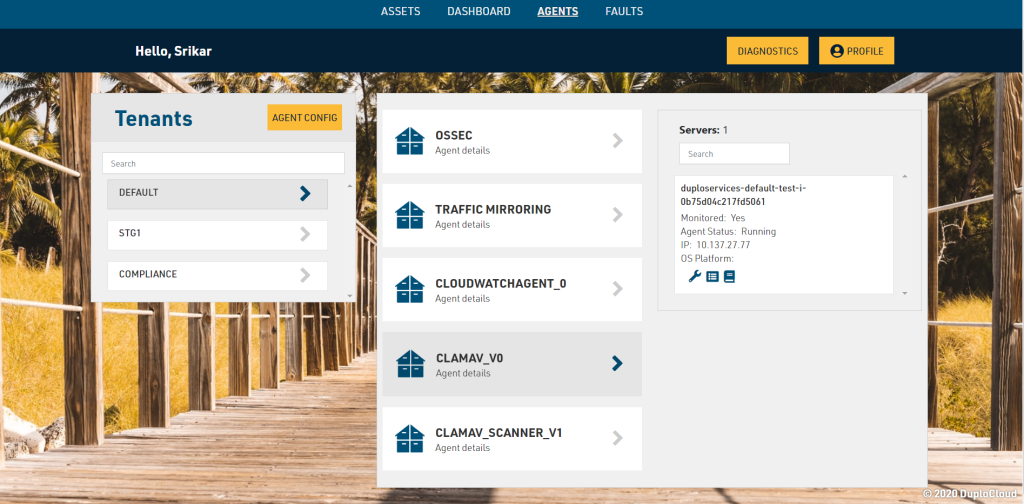Click the CLAMAV_SCANNER_V1 box icon
Image resolution: width=1024 pixels, height=504 pixels.
tap(410, 438)
